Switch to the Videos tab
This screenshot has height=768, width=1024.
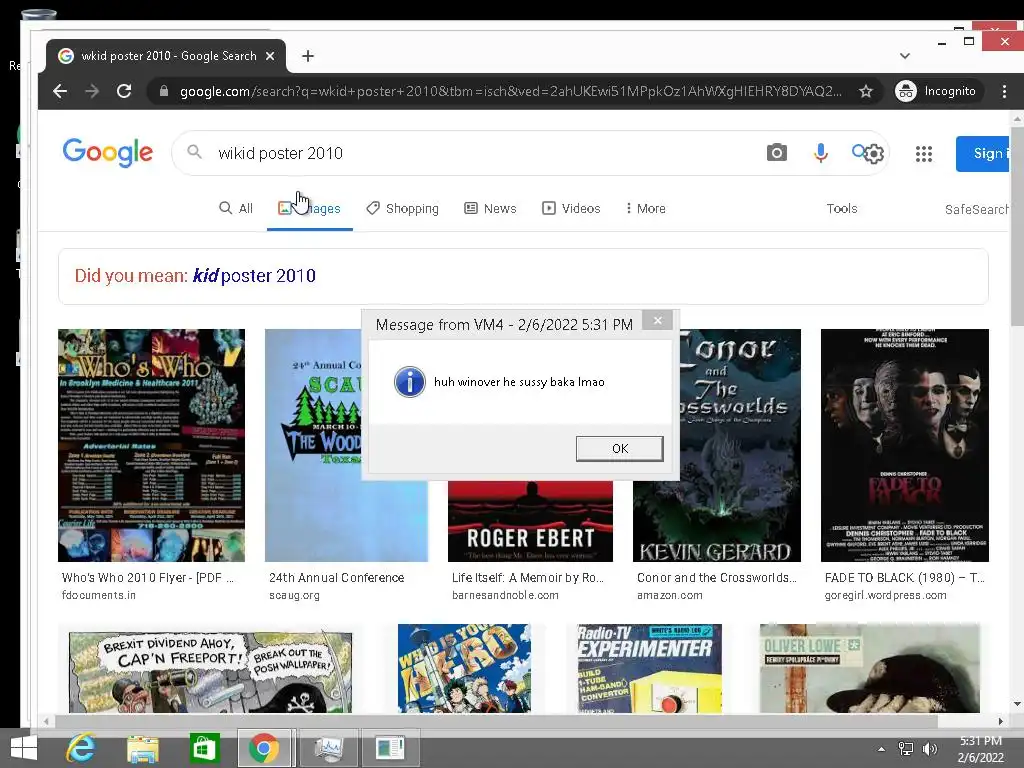point(571,208)
